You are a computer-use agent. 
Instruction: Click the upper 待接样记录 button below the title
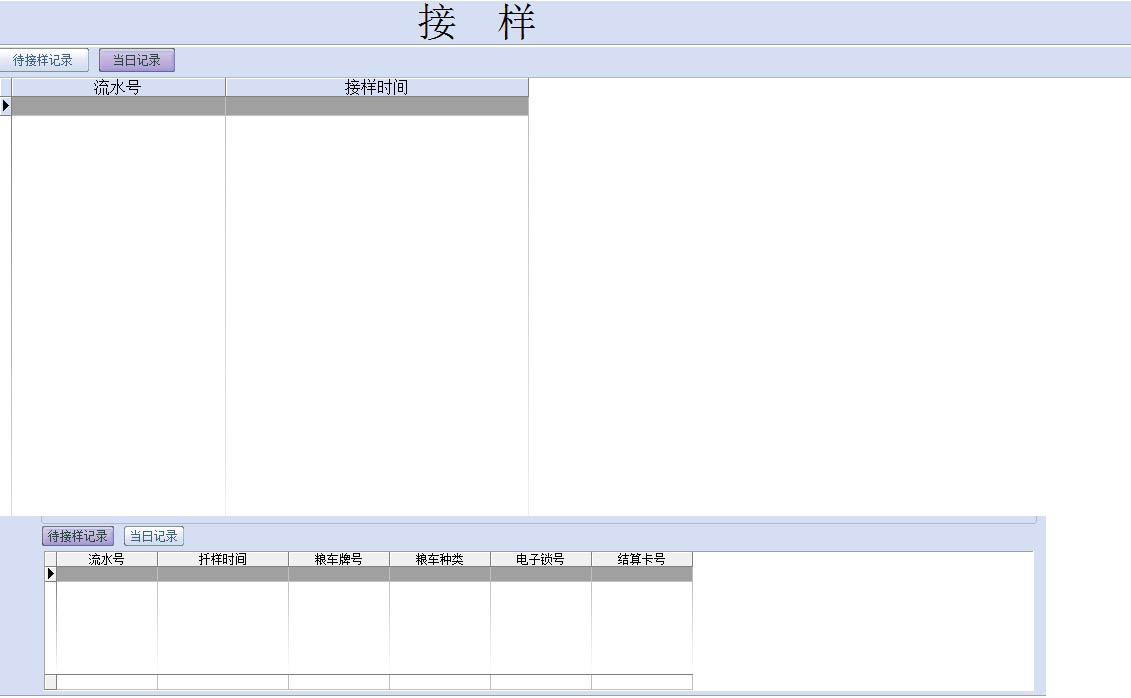(44, 60)
